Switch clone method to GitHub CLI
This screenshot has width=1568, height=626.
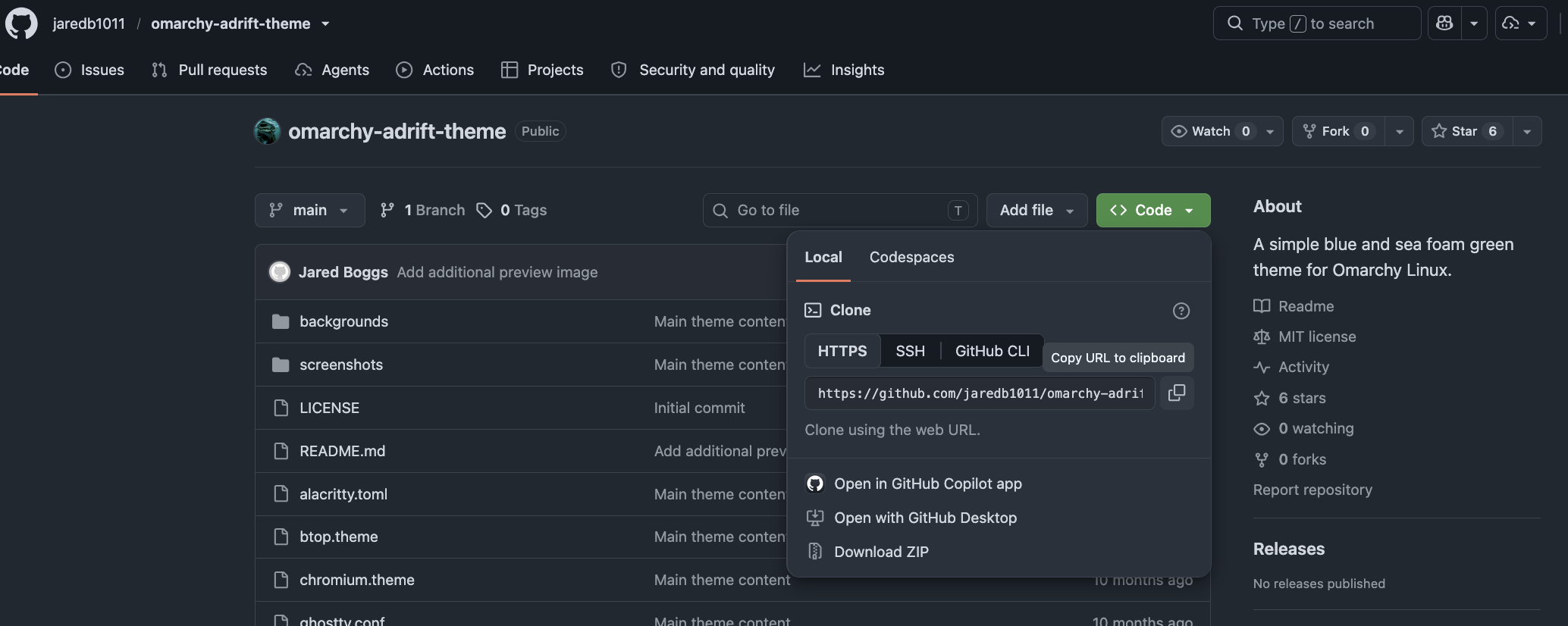[x=993, y=351]
